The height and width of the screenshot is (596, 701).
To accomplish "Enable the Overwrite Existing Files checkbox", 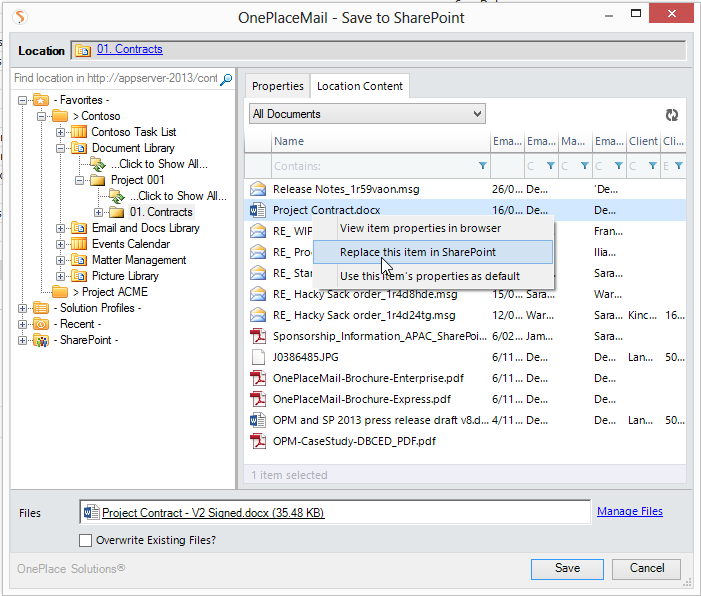I will (x=86, y=541).
